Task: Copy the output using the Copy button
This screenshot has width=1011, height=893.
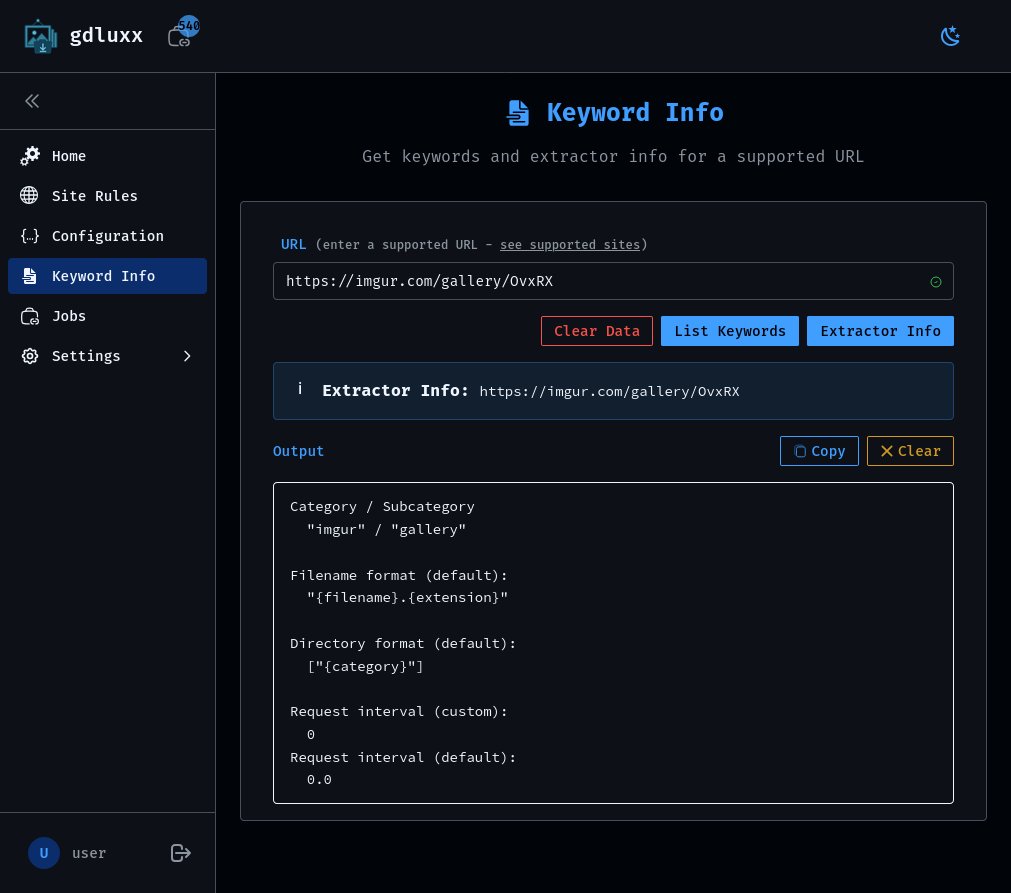Action: (x=819, y=450)
